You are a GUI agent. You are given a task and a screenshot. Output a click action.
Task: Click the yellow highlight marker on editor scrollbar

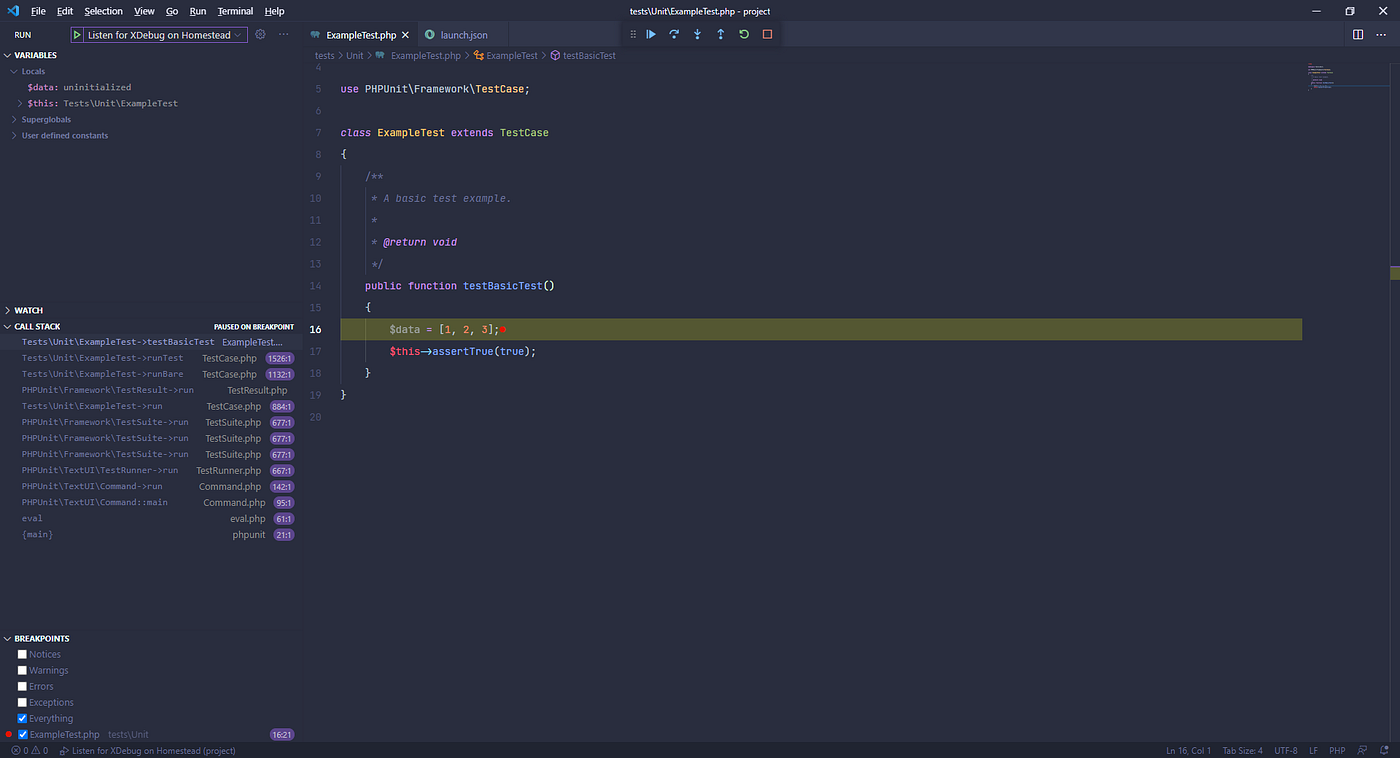point(1395,273)
